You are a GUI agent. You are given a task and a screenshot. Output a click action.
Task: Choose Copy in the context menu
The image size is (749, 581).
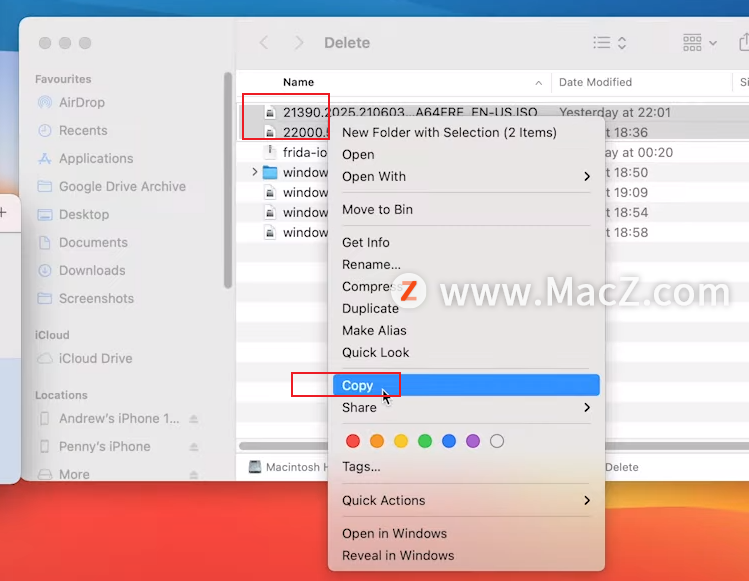point(466,385)
